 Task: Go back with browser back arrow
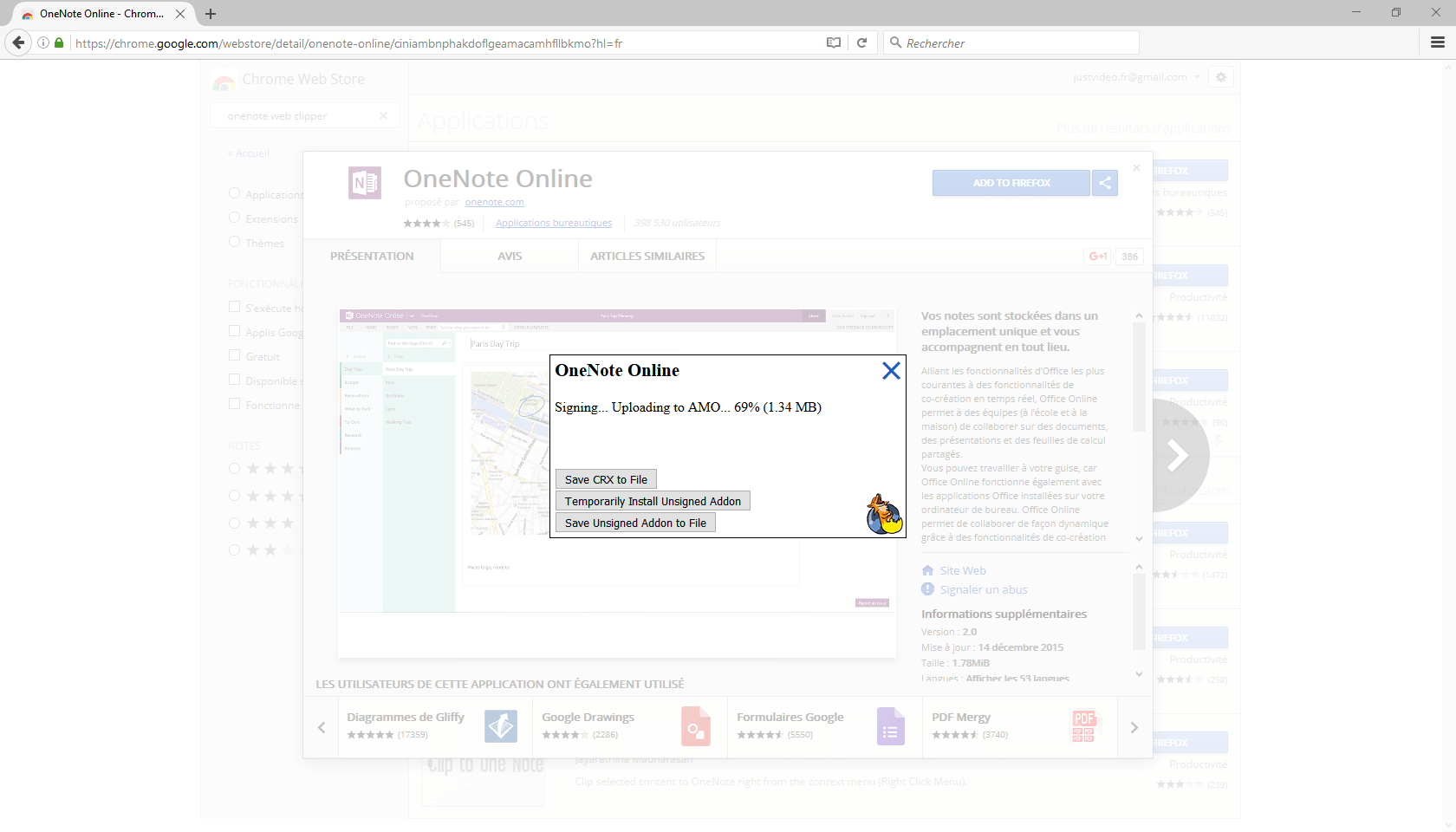18,42
